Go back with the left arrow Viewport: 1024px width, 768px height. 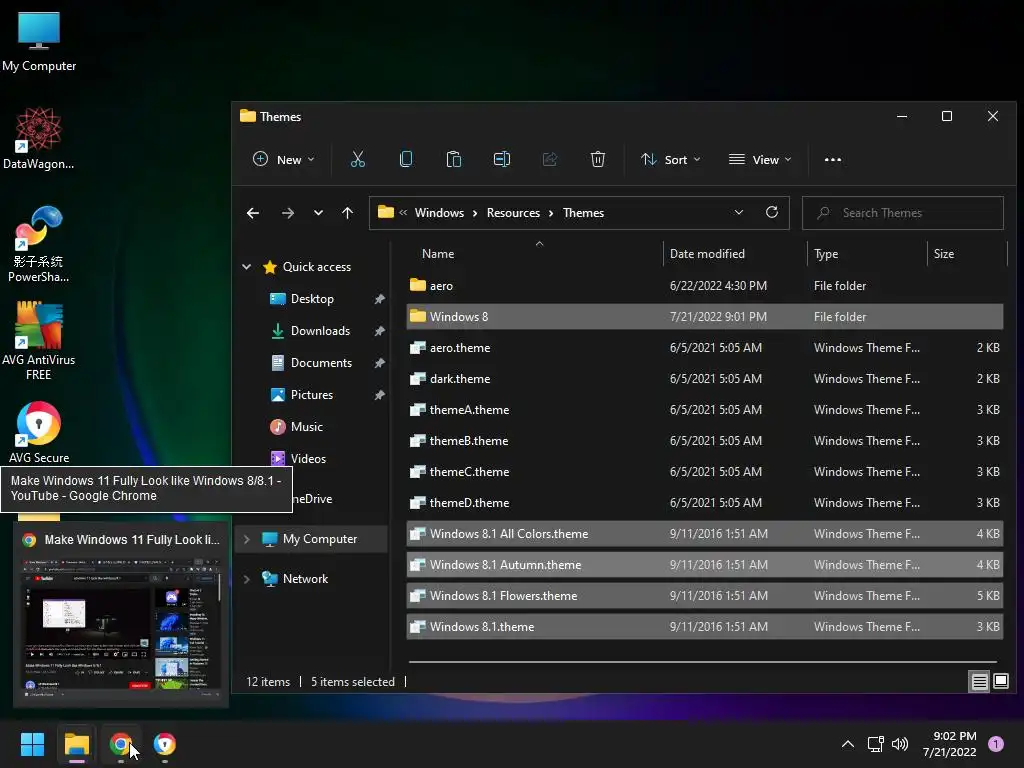coord(253,213)
